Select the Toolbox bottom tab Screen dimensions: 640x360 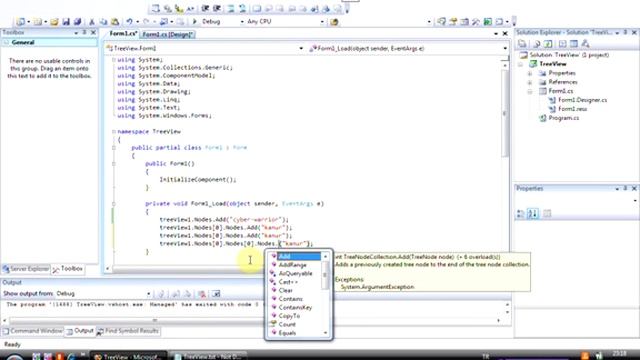tap(68, 269)
